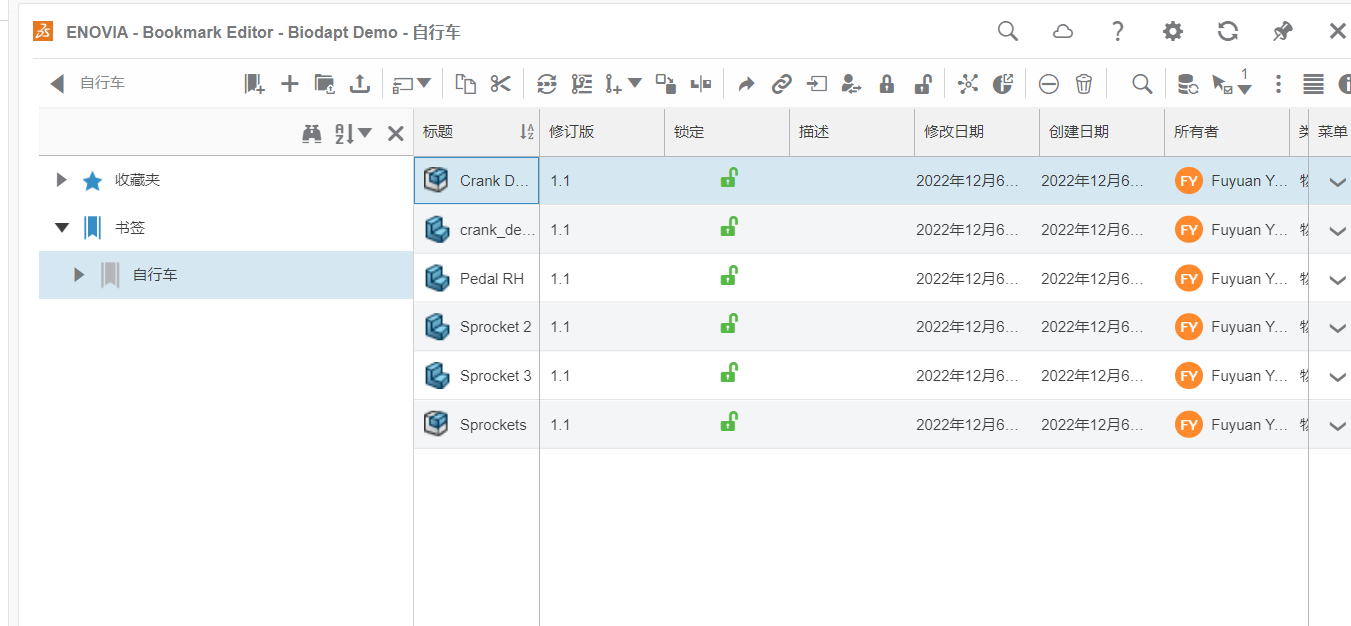Click the back arrow next to 自行车
This screenshot has height=626, width=1351.
[x=57, y=84]
